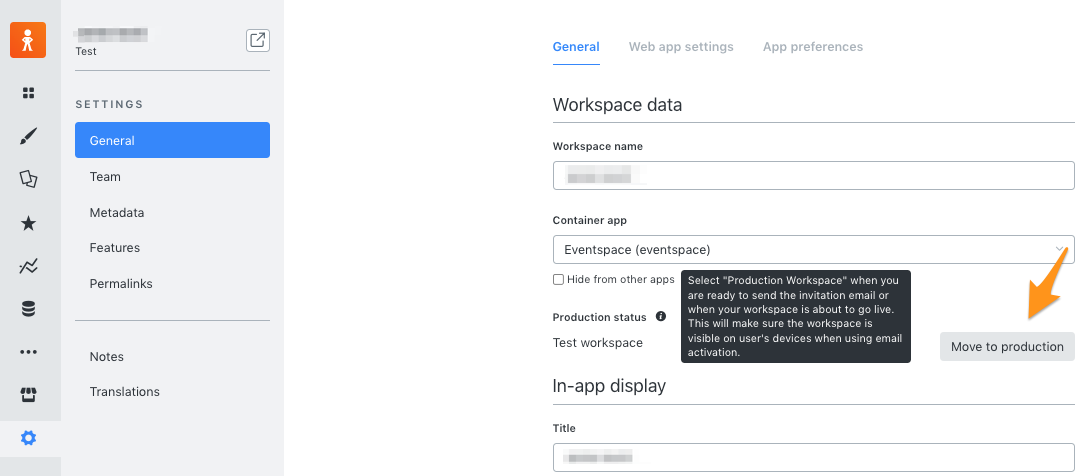The image size is (1082, 476).
Task: Click the Test label under workspace name
Action: [86, 51]
